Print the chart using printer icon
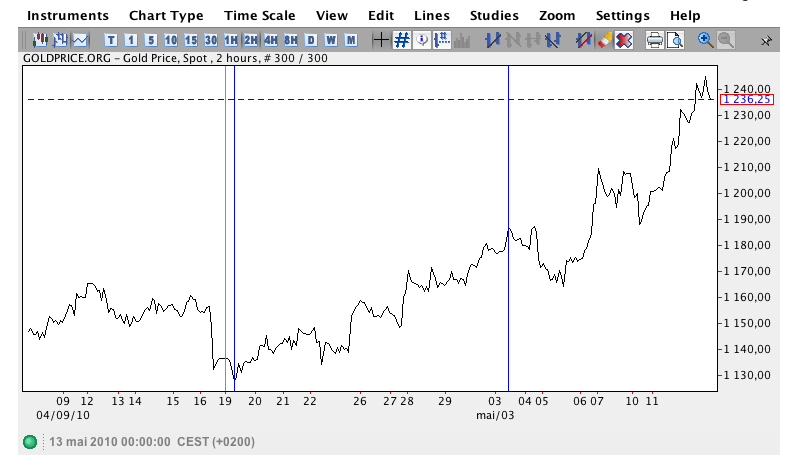This screenshot has height=459, width=785. (x=655, y=40)
